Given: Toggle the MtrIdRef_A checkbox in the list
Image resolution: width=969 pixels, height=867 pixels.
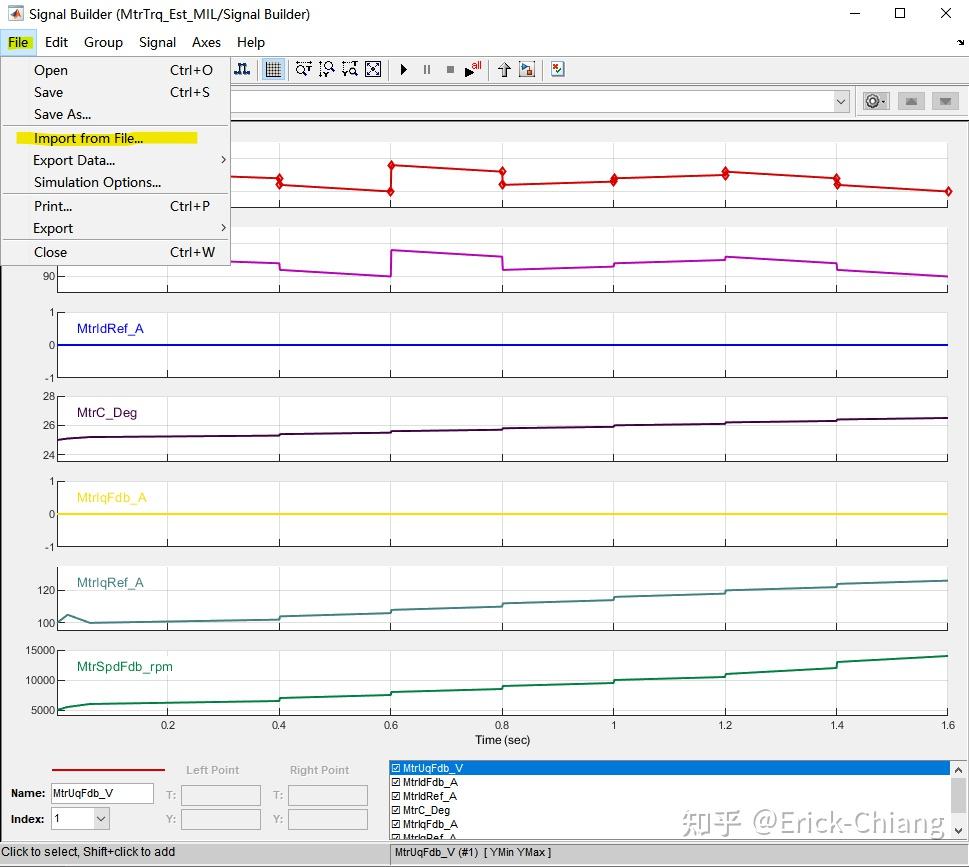Looking at the screenshot, I should (x=396, y=796).
